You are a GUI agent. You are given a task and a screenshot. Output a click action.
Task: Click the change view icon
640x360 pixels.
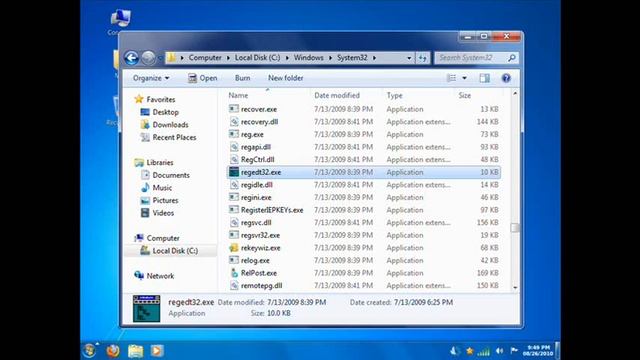[451, 78]
